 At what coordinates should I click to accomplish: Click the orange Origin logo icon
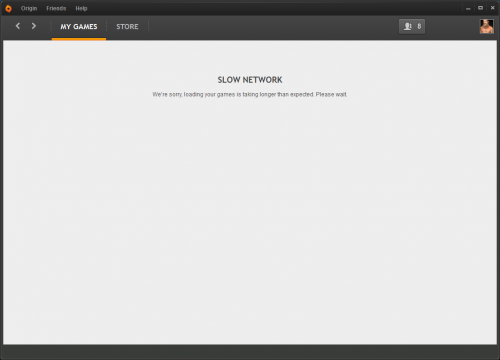click(8, 8)
